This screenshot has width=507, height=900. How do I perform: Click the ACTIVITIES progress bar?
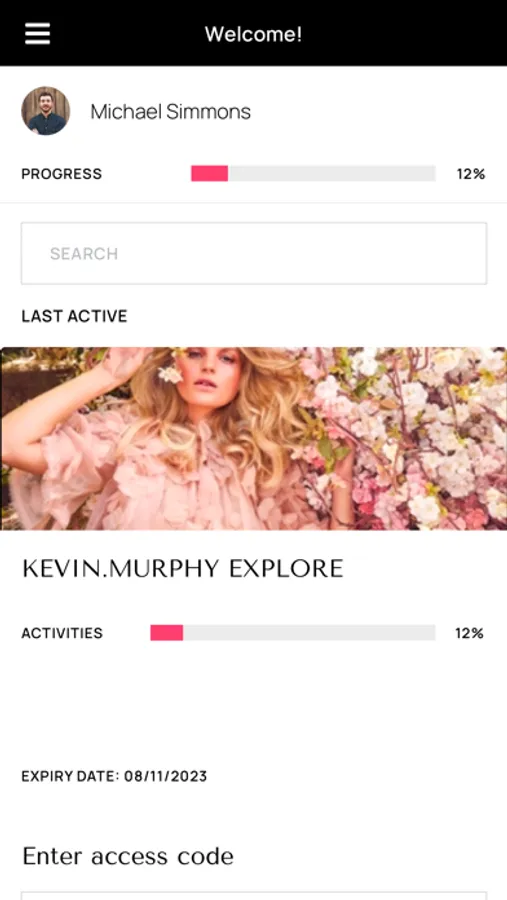click(293, 633)
